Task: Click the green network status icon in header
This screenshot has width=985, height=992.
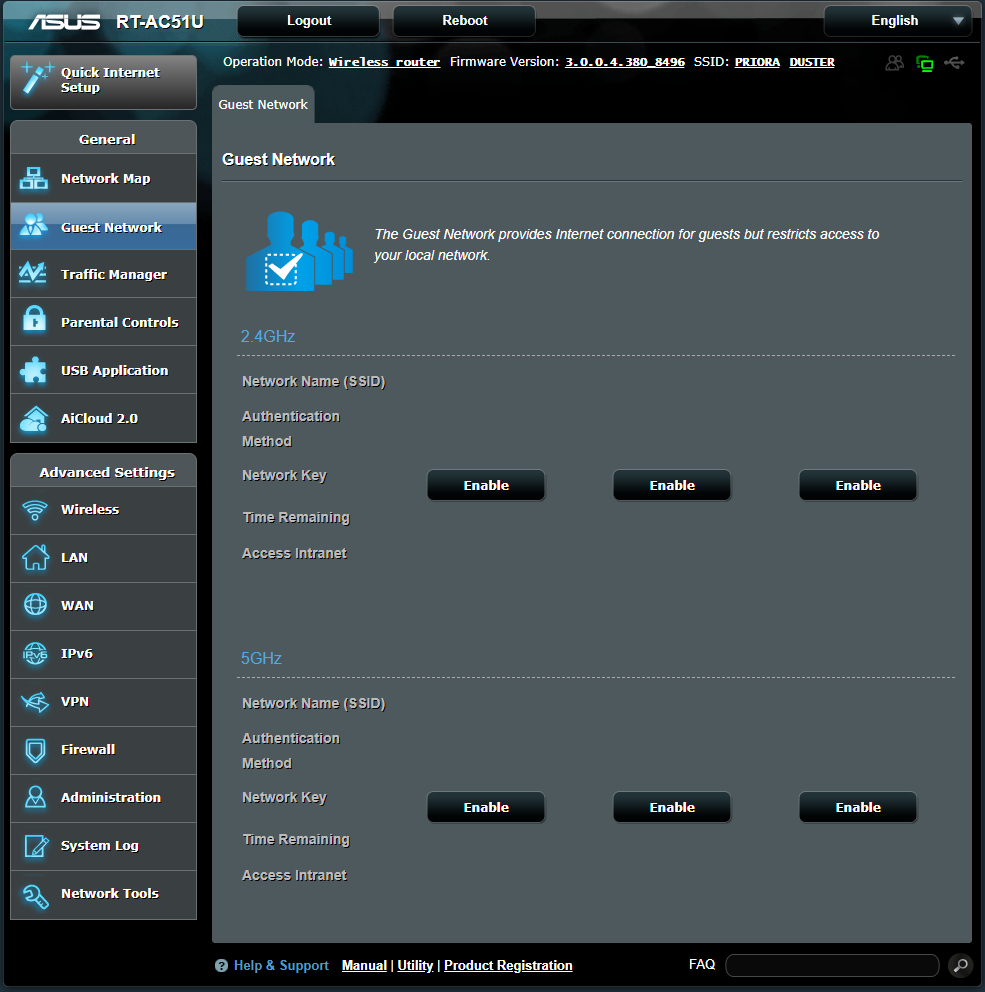Action: click(x=925, y=63)
